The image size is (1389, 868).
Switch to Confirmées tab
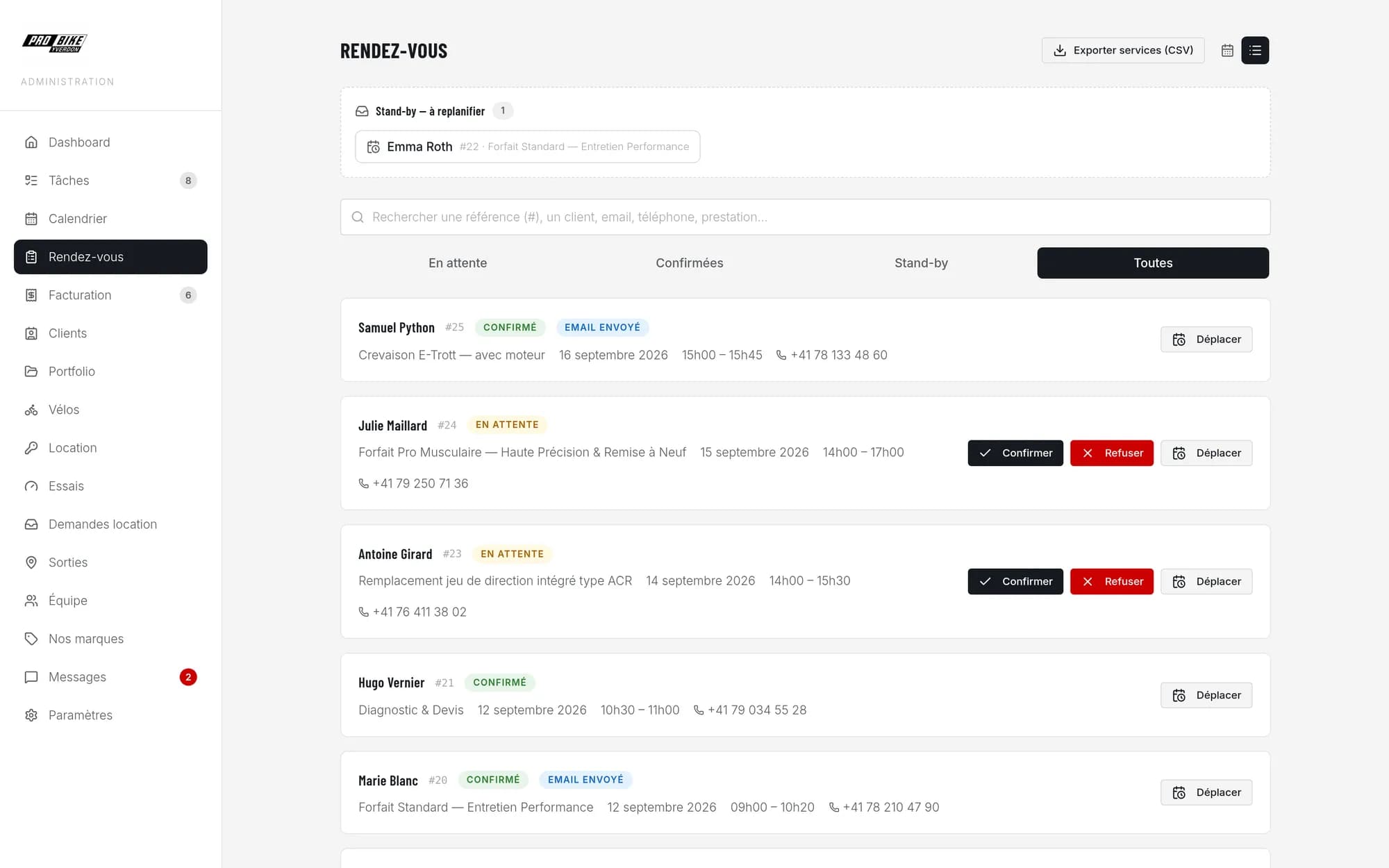(x=690, y=263)
